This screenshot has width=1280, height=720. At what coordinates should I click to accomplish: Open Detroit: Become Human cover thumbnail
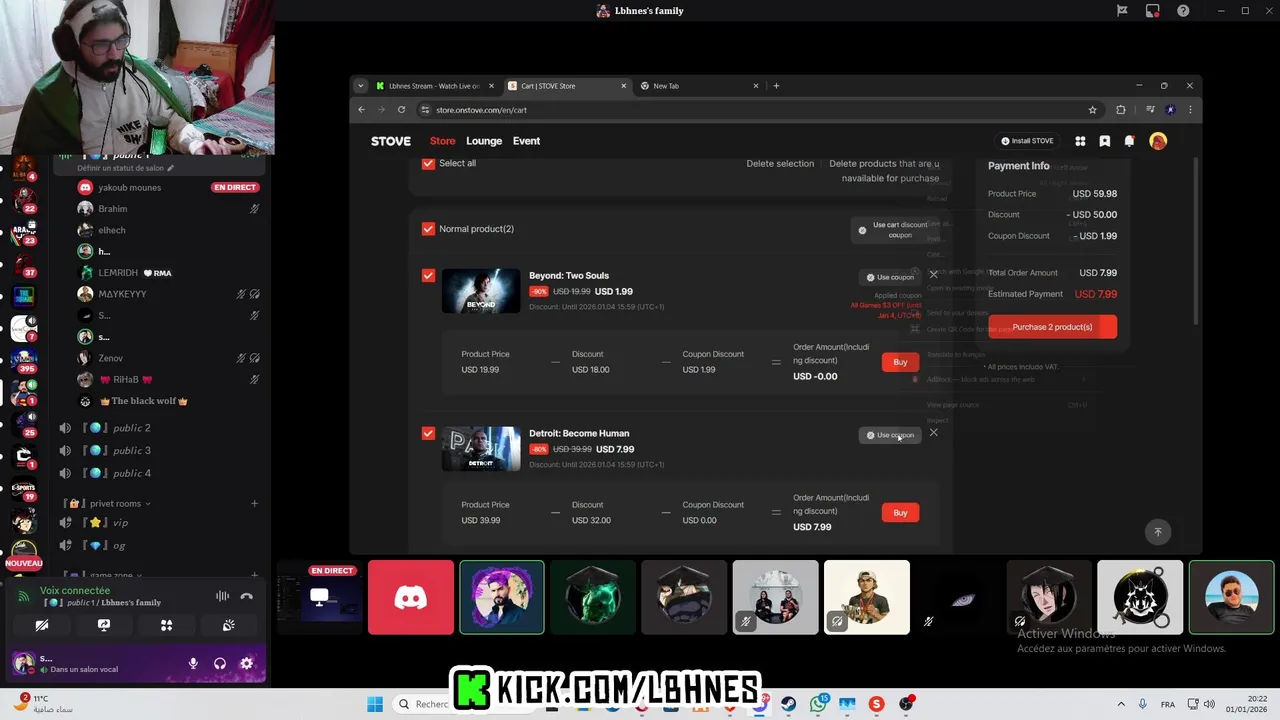[481, 449]
